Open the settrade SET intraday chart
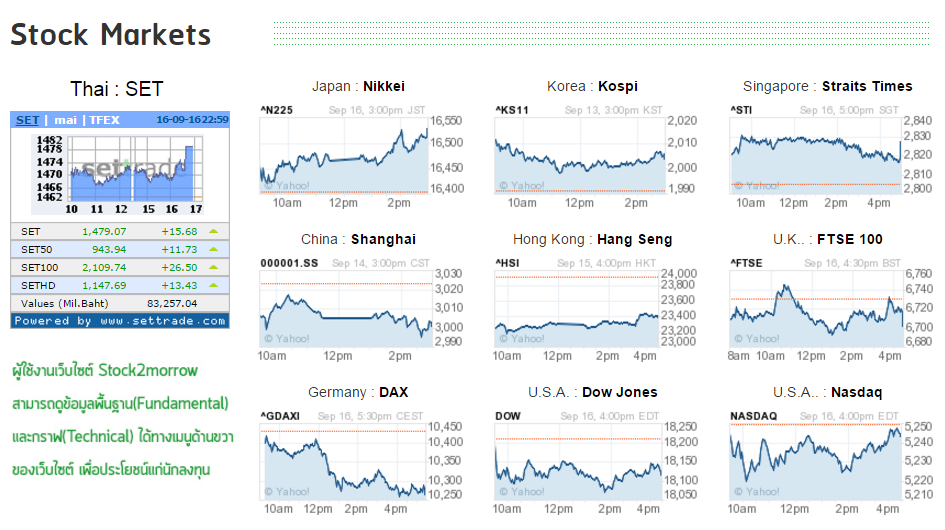 click(119, 167)
